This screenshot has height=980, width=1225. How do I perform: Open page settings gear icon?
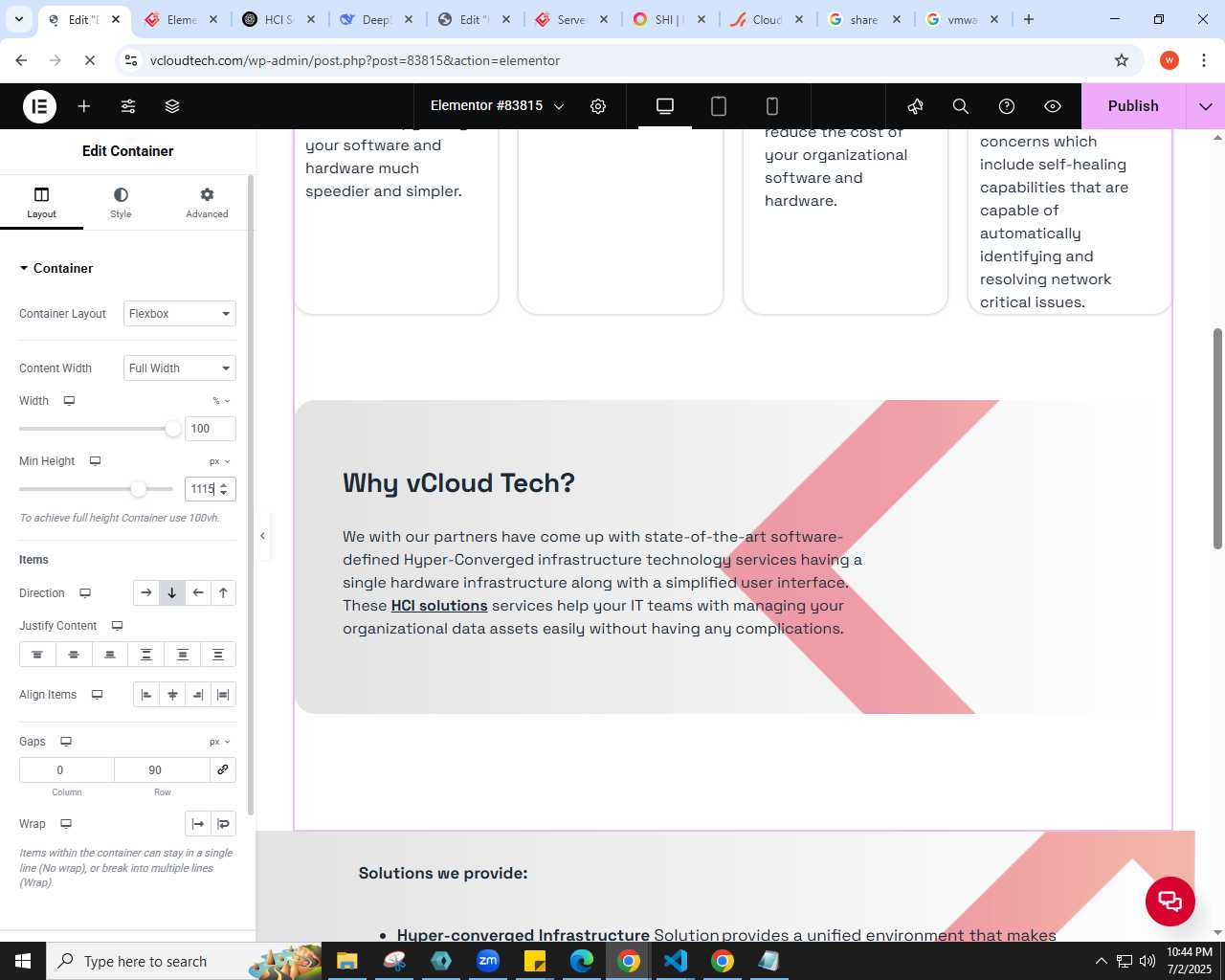(x=598, y=106)
